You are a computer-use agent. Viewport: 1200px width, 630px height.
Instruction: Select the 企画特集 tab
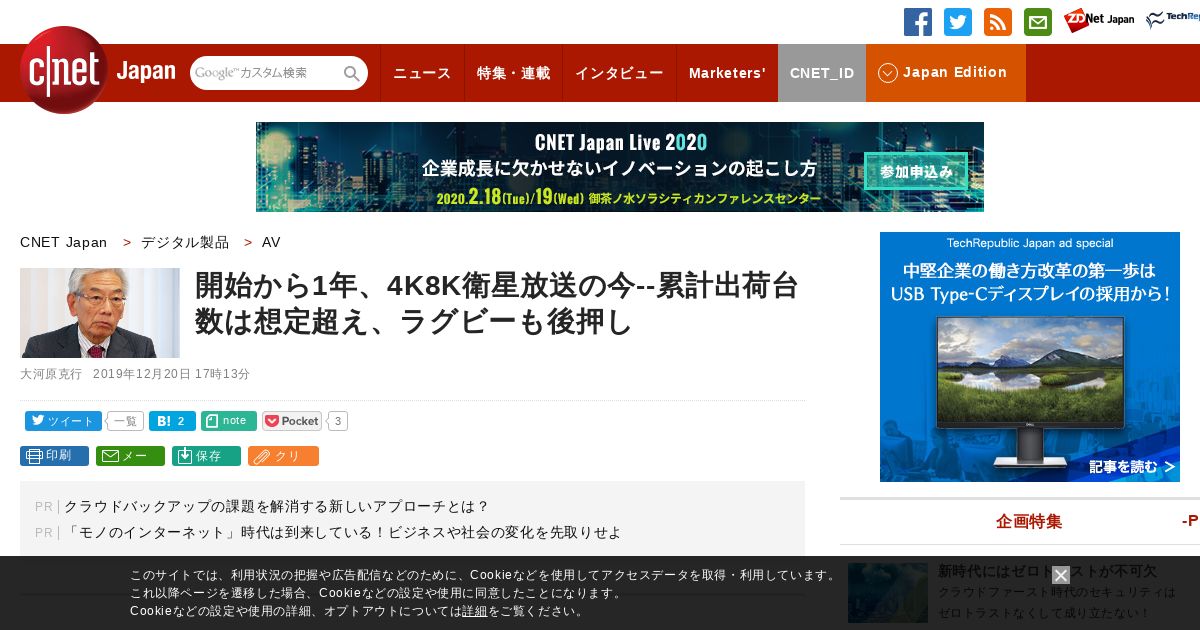1029,521
